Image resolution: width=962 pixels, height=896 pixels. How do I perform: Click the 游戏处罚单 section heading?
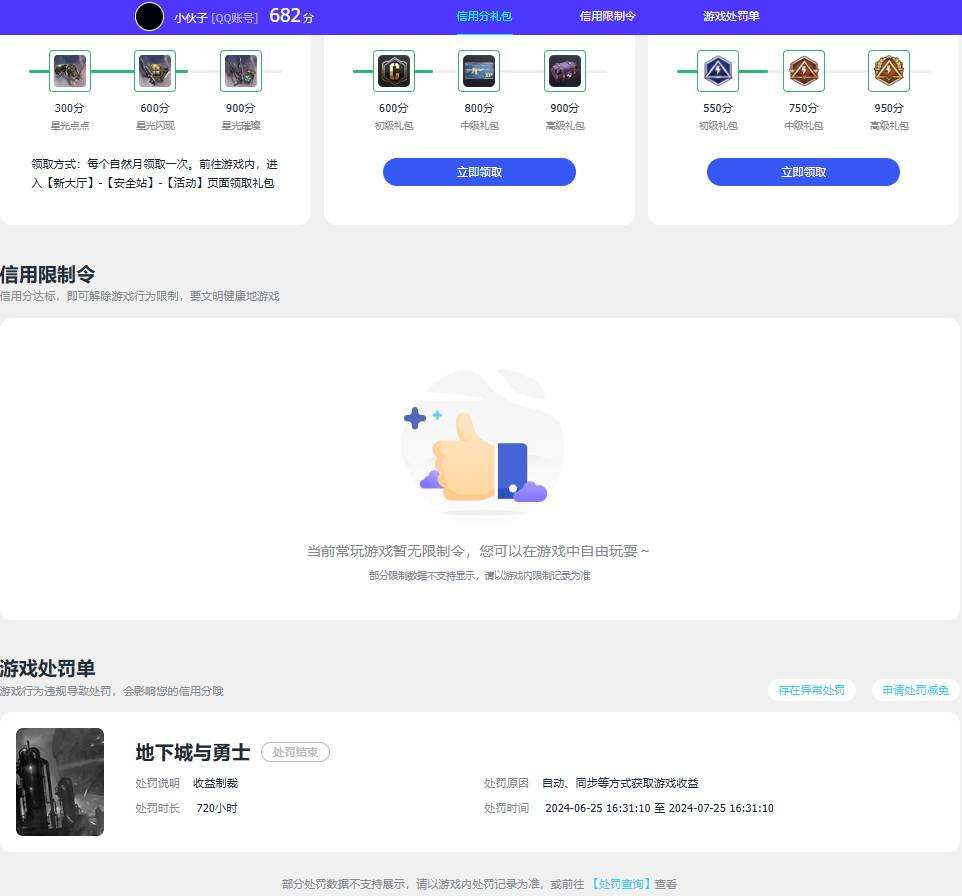pos(48,668)
